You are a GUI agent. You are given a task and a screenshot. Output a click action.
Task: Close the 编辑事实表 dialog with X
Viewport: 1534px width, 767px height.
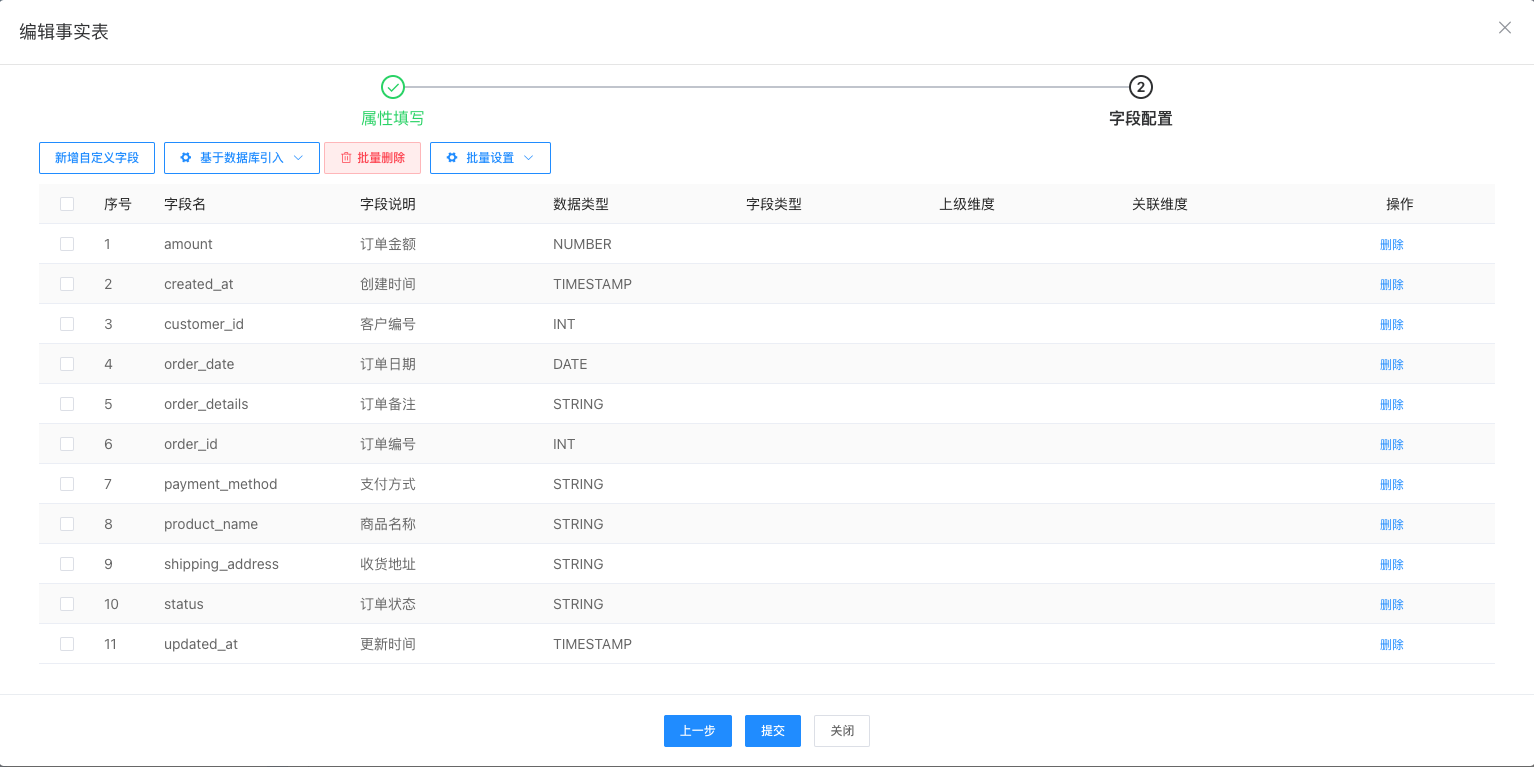click(1504, 28)
